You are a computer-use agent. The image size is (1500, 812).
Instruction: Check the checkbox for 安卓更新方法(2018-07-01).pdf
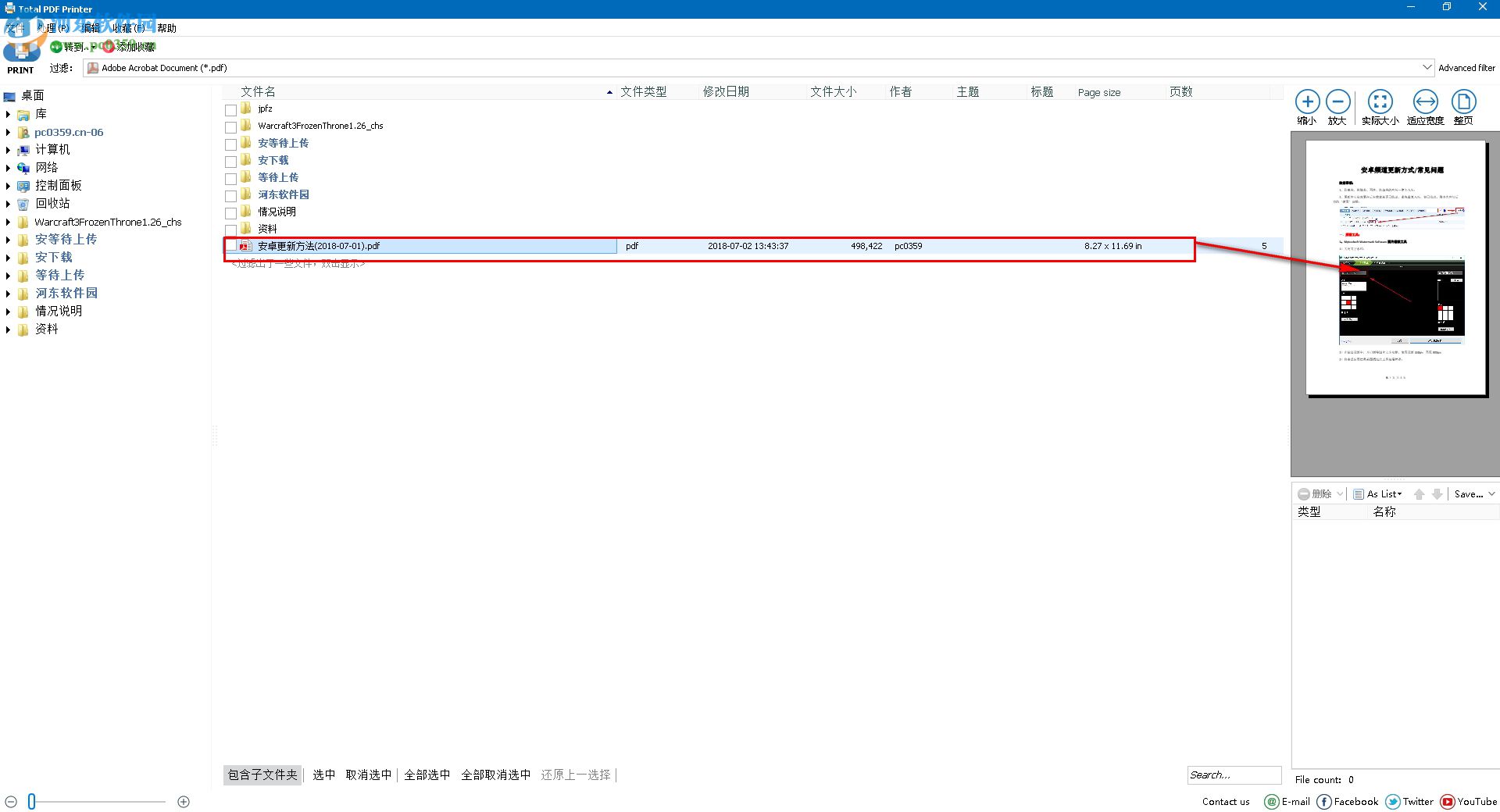coord(230,245)
